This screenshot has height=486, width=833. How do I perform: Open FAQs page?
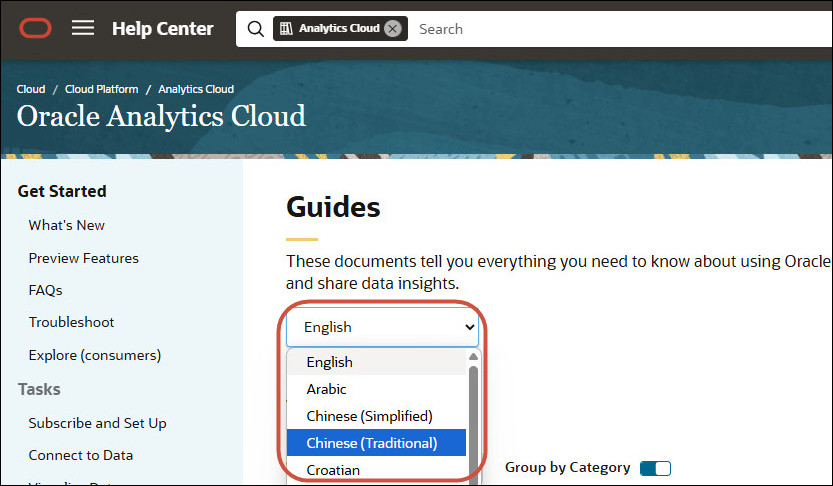coord(45,291)
